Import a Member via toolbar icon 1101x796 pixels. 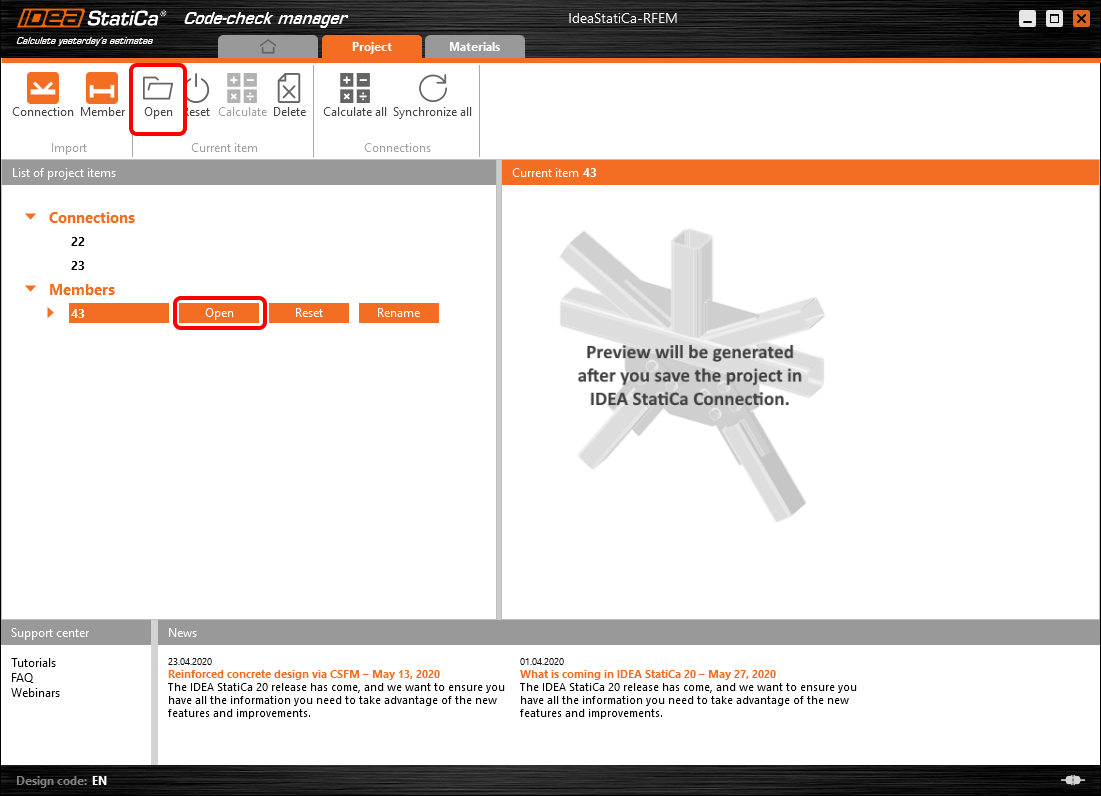pyautogui.click(x=102, y=95)
